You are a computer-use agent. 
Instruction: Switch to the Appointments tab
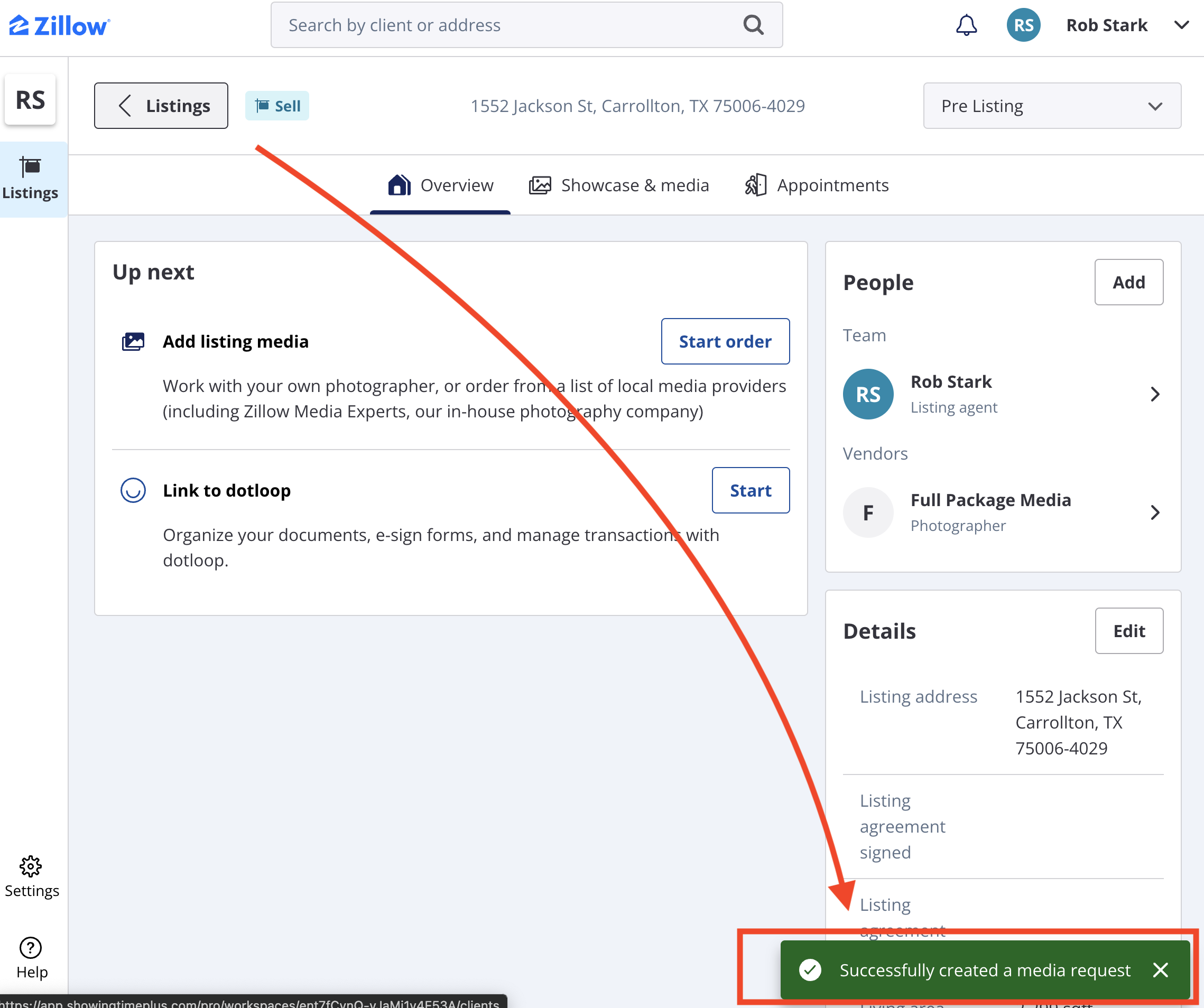tap(817, 185)
